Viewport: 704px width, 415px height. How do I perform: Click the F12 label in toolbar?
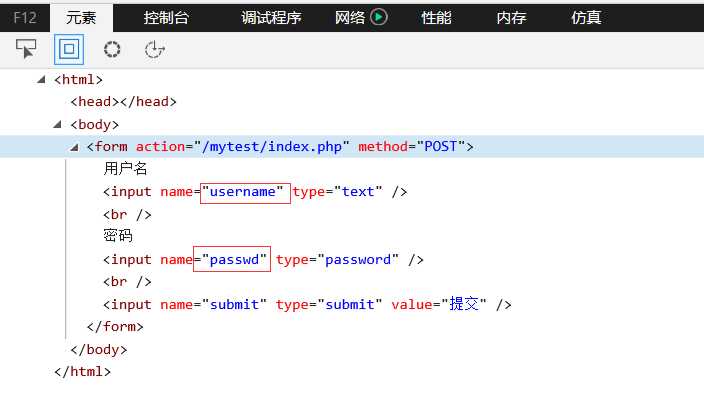[x=25, y=18]
